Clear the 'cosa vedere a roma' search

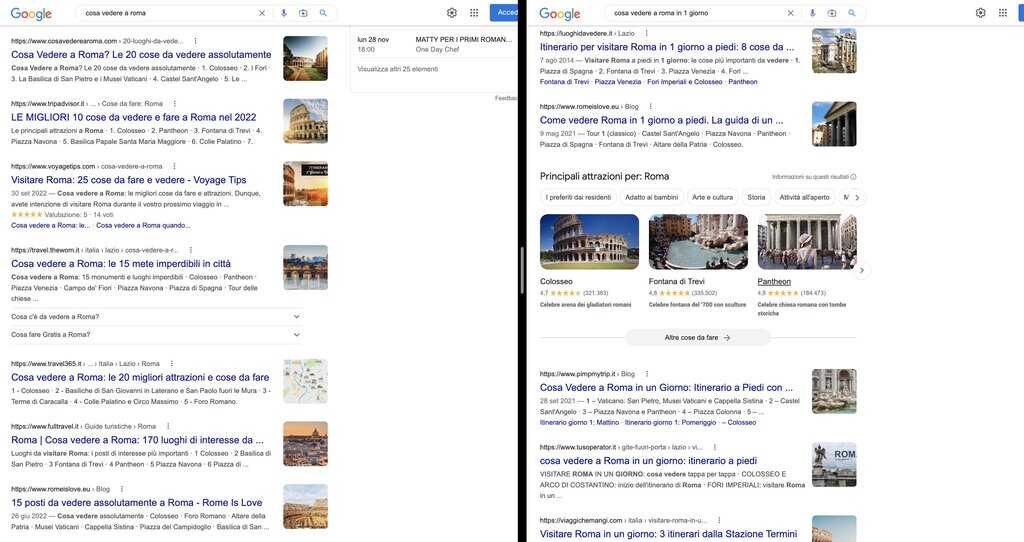[262, 13]
